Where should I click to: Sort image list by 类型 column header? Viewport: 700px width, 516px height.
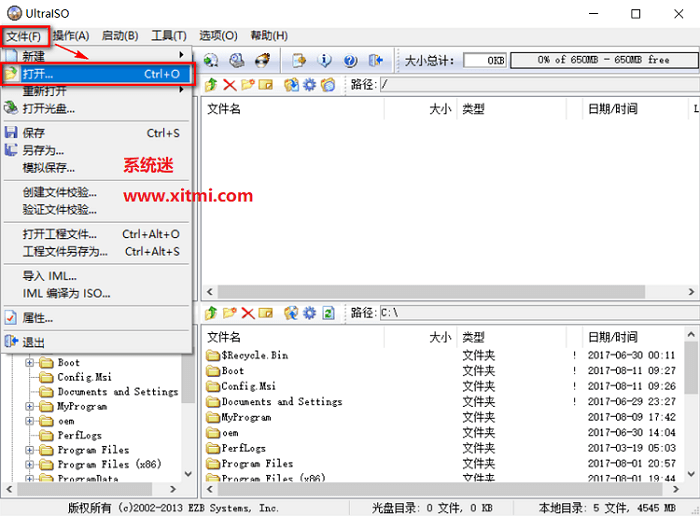(x=512, y=108)
